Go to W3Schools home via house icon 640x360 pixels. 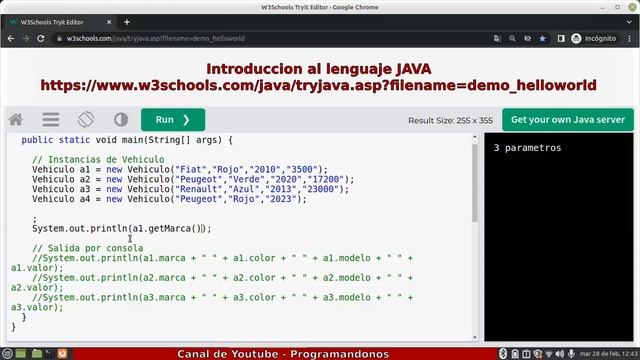coord(16,120)
